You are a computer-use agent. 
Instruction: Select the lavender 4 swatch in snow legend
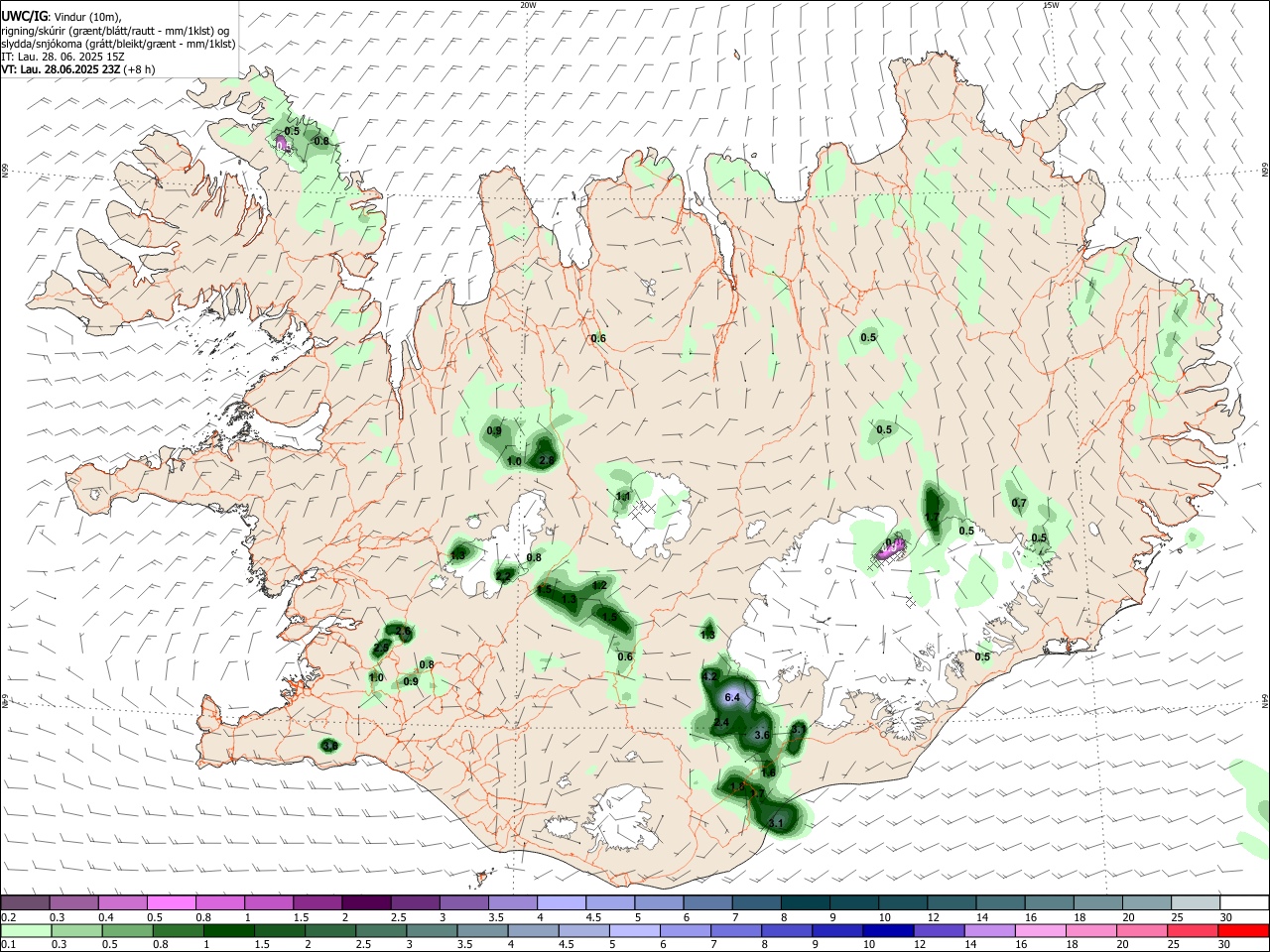tap(562, 903)
